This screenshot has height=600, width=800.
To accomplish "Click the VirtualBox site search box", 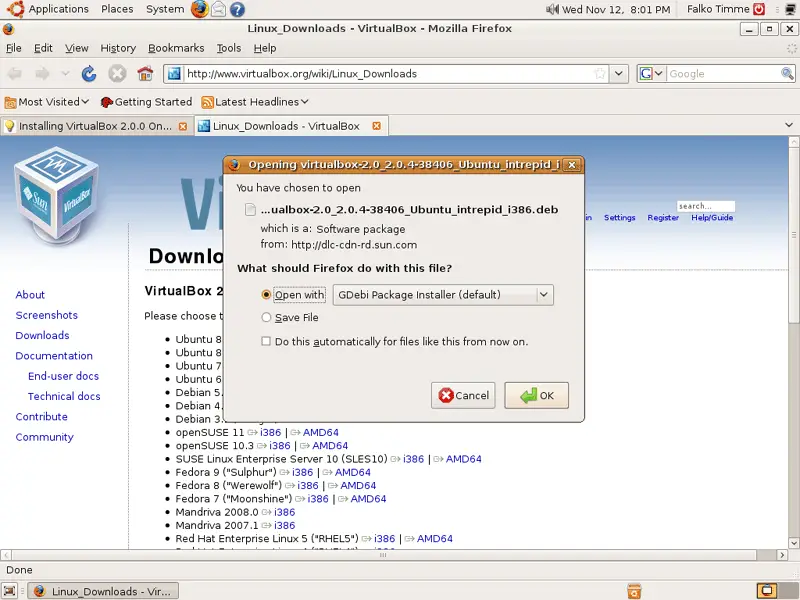I will (x=706, y=206).
